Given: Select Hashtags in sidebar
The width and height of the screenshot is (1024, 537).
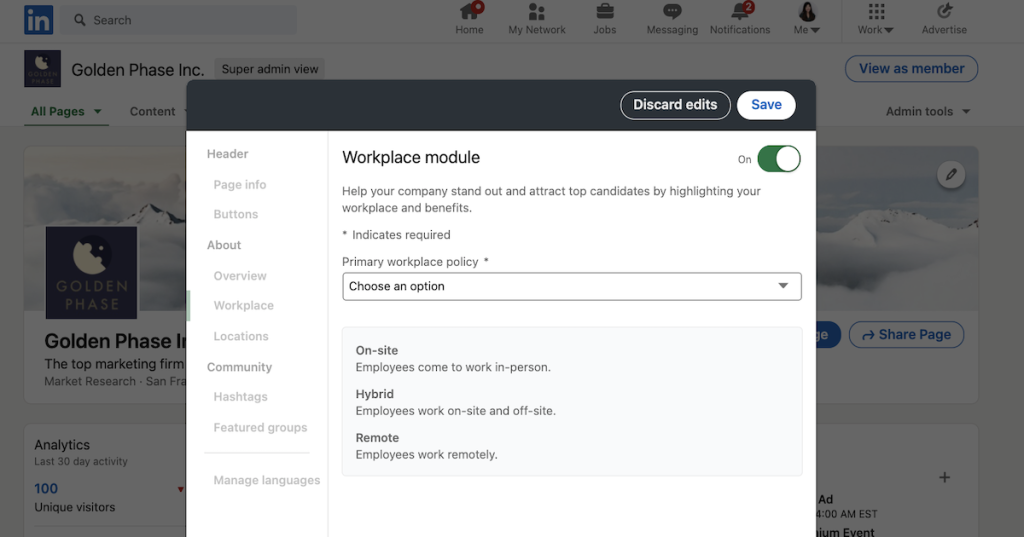Looking at the screenshot, I should pos(240,397).
